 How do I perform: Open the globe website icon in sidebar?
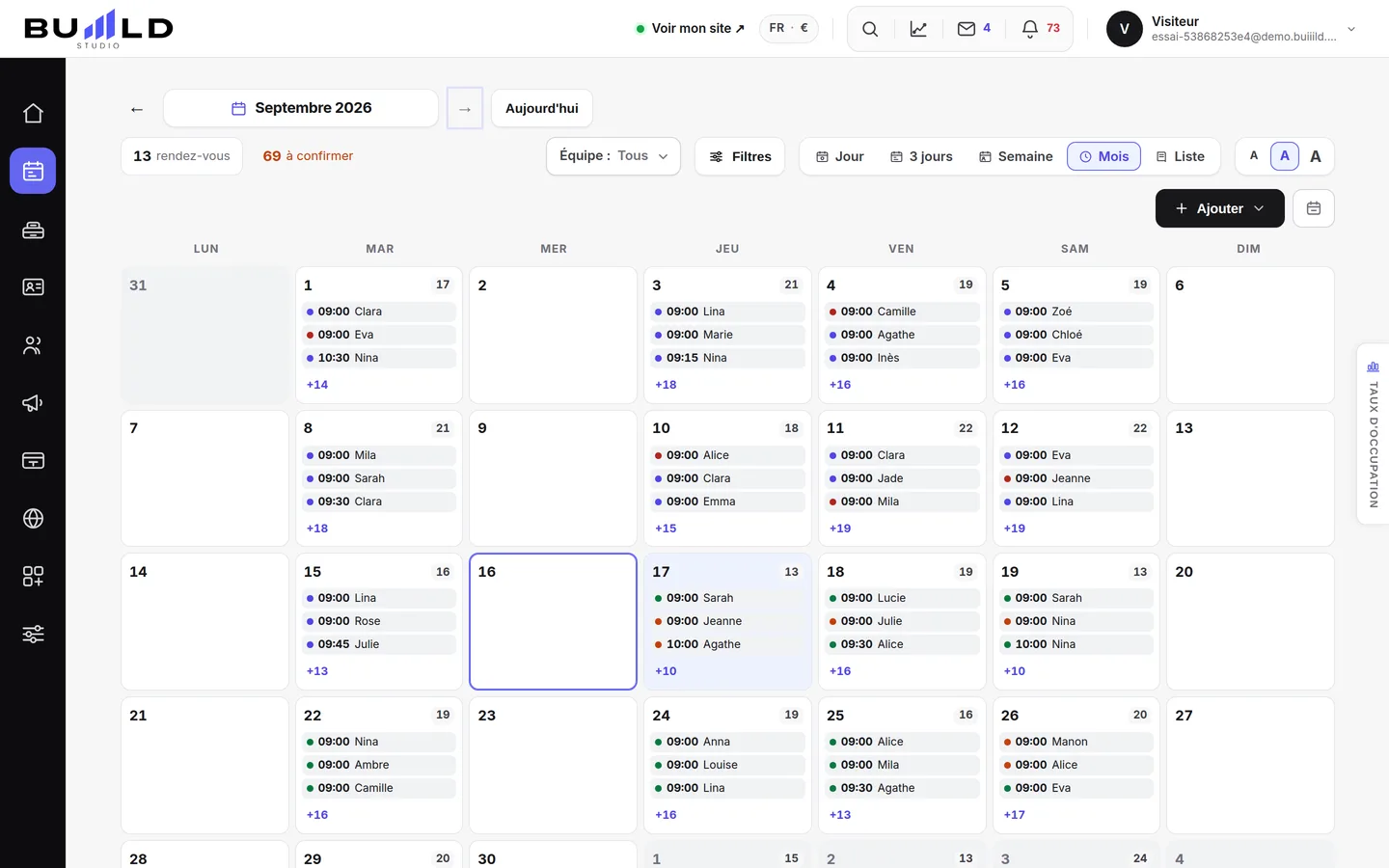click(x=33, y=518)
